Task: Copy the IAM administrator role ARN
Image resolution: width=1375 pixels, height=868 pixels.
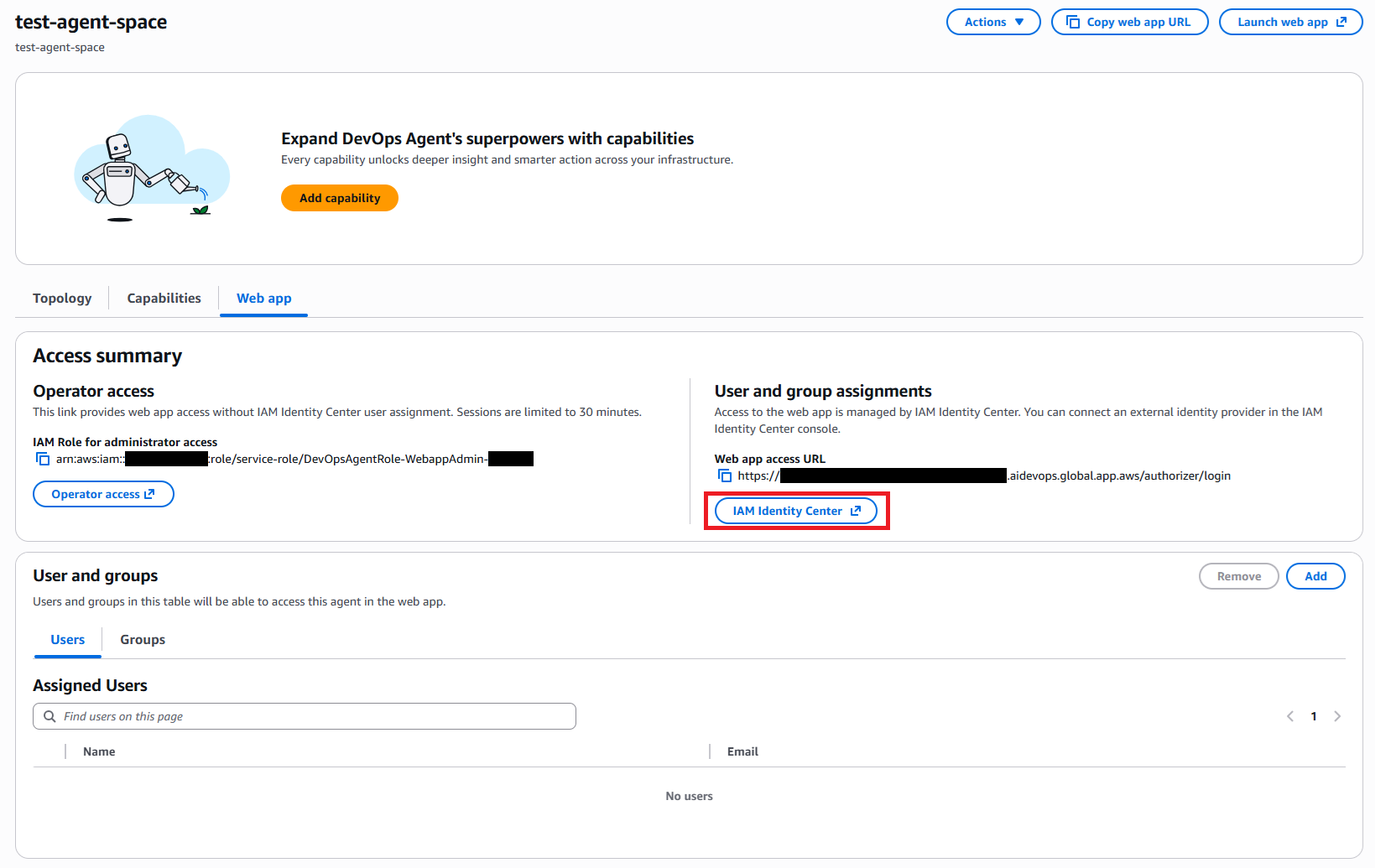Action: click(42, 459)
